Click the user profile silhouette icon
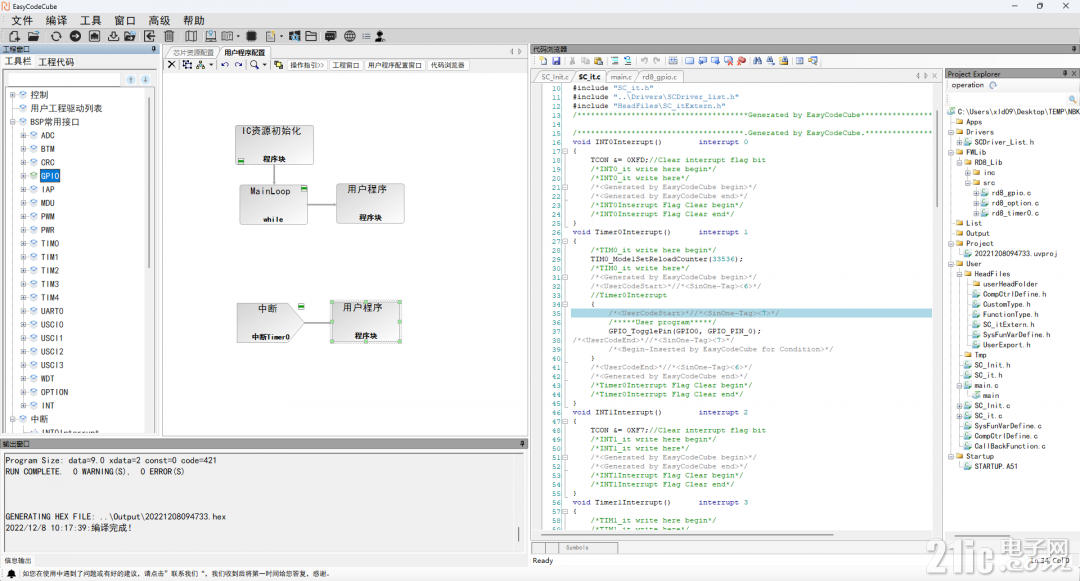Screen dimensions: 1080x581 click(380, 36)
